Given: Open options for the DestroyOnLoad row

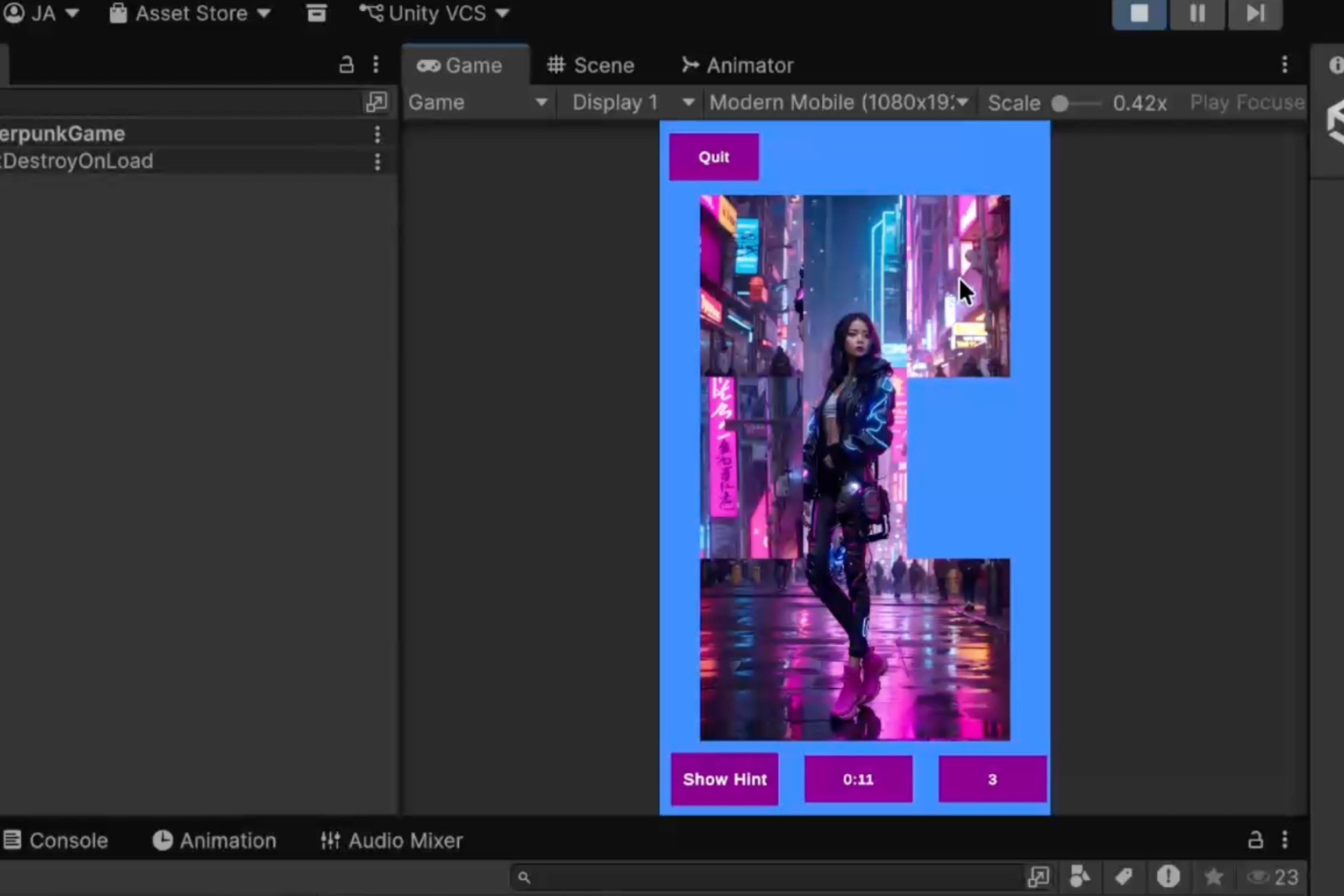Looking at the screenshot, I should click(x=377, y=161).
